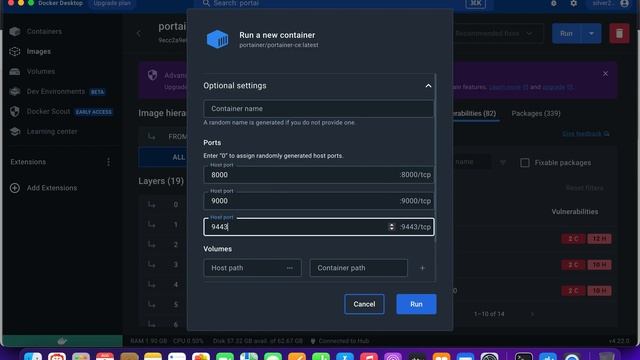Click the dialog scrollbar
The image size is (640, 360).
(436, 157)
